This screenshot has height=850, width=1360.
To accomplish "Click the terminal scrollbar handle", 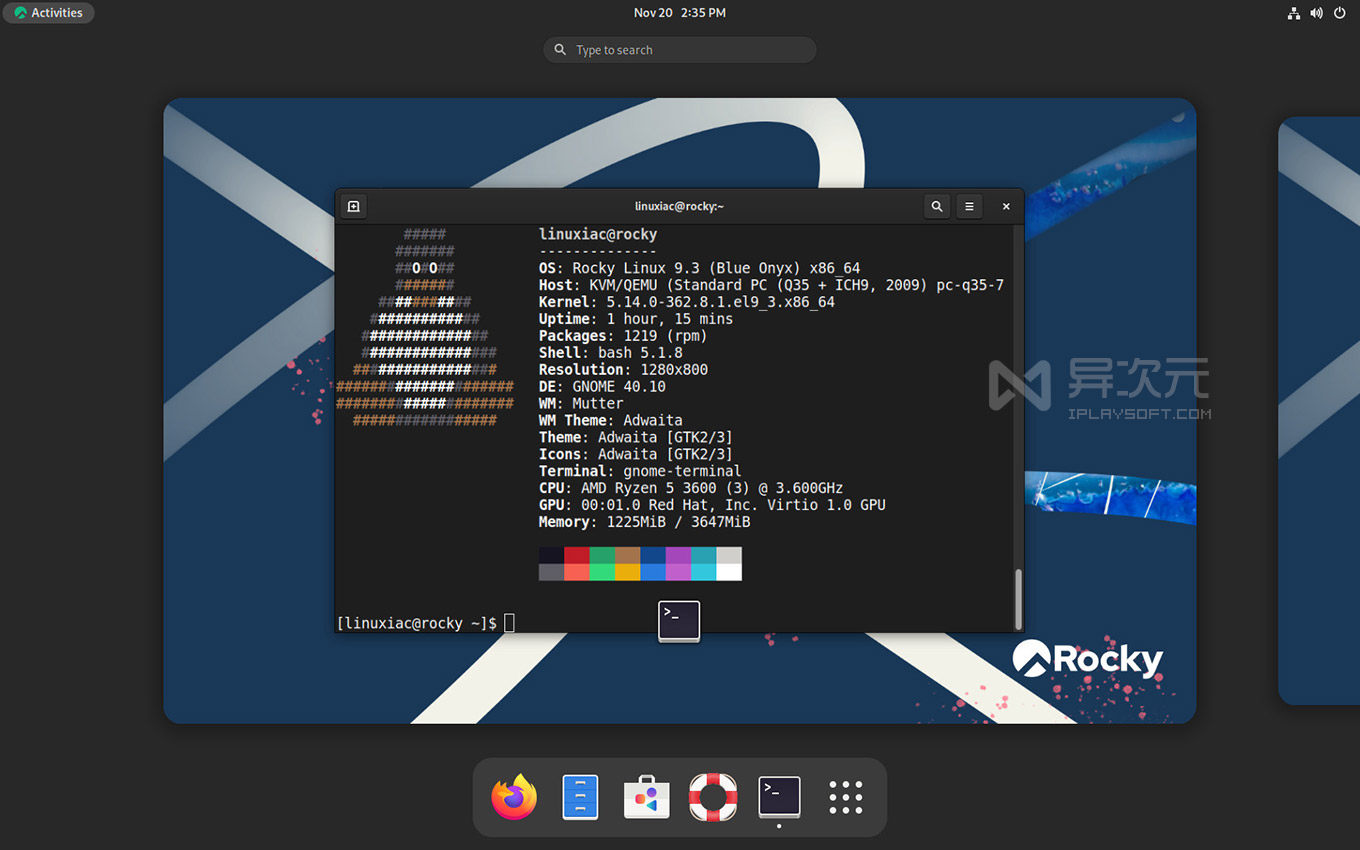I will pos(1017,600).
